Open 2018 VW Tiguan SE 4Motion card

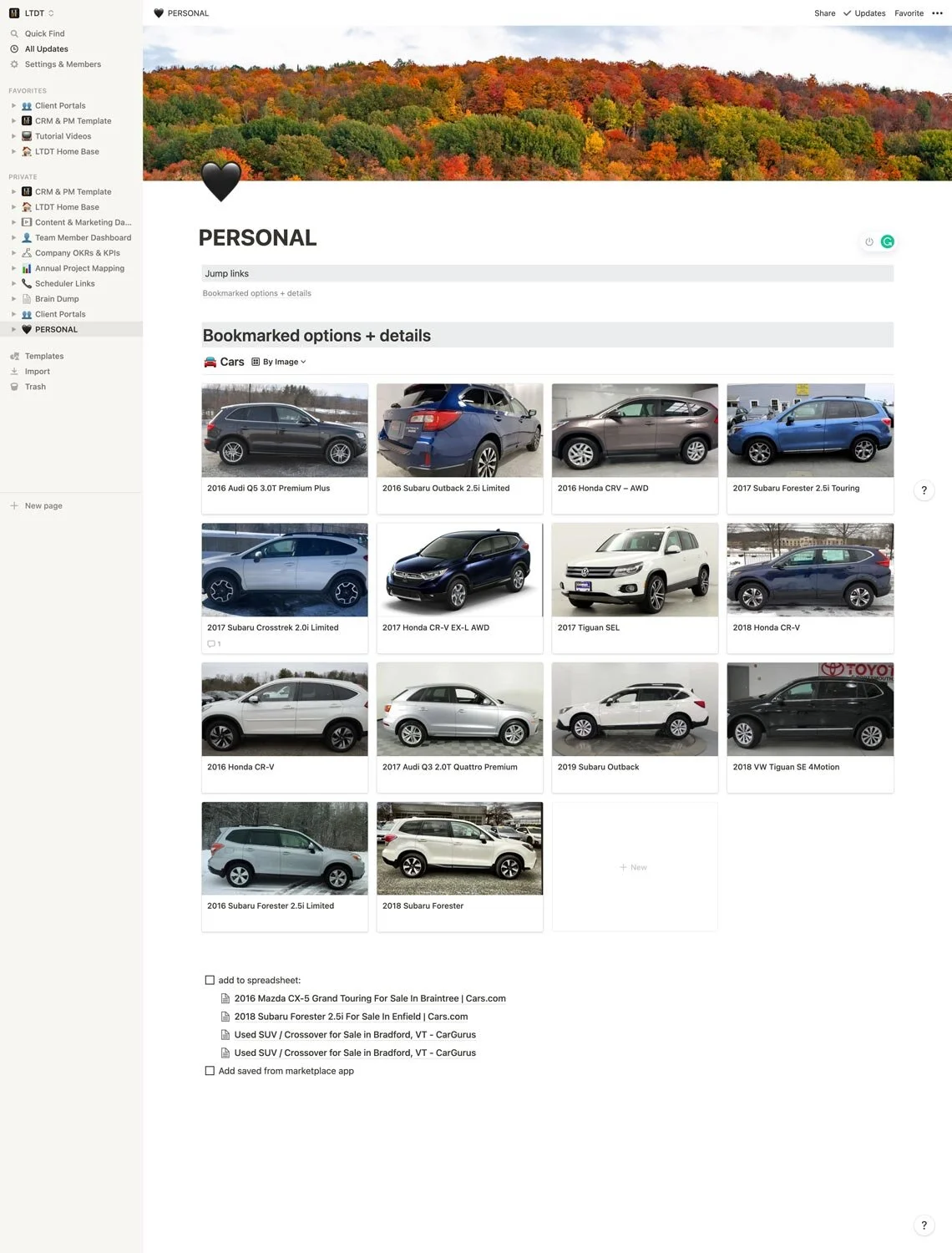pyautogui.click(x=810, y=727)
